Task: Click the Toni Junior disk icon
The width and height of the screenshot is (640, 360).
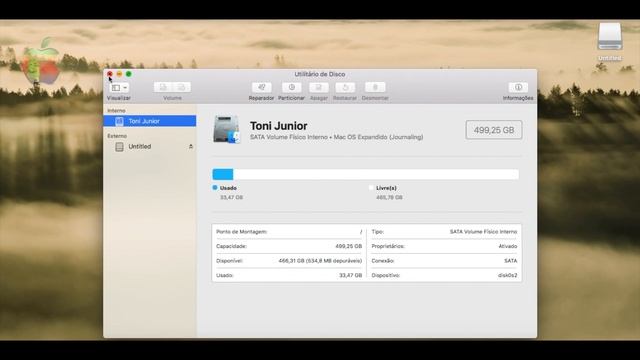Action: tap(227, 130)
